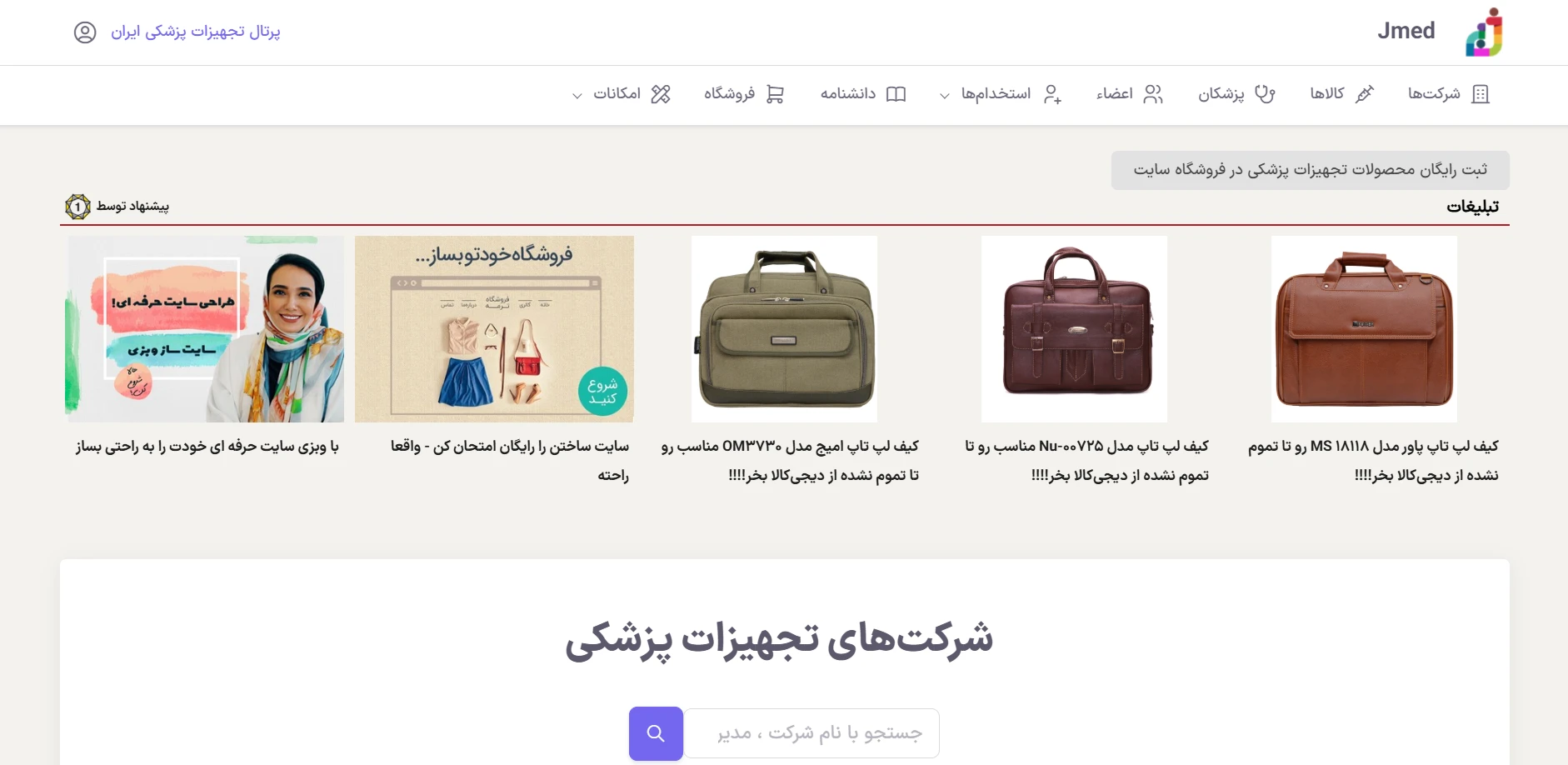Click ثبت رایگان محصولات تجهیزات پزشکی button
The height and width of the screenshot is (765, 1568).
click(1310, 170)
